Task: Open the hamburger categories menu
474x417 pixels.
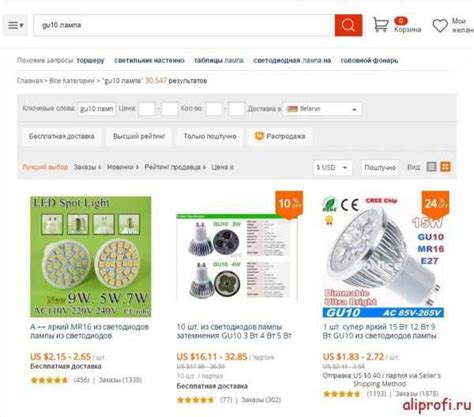Action: click(15, 25)
